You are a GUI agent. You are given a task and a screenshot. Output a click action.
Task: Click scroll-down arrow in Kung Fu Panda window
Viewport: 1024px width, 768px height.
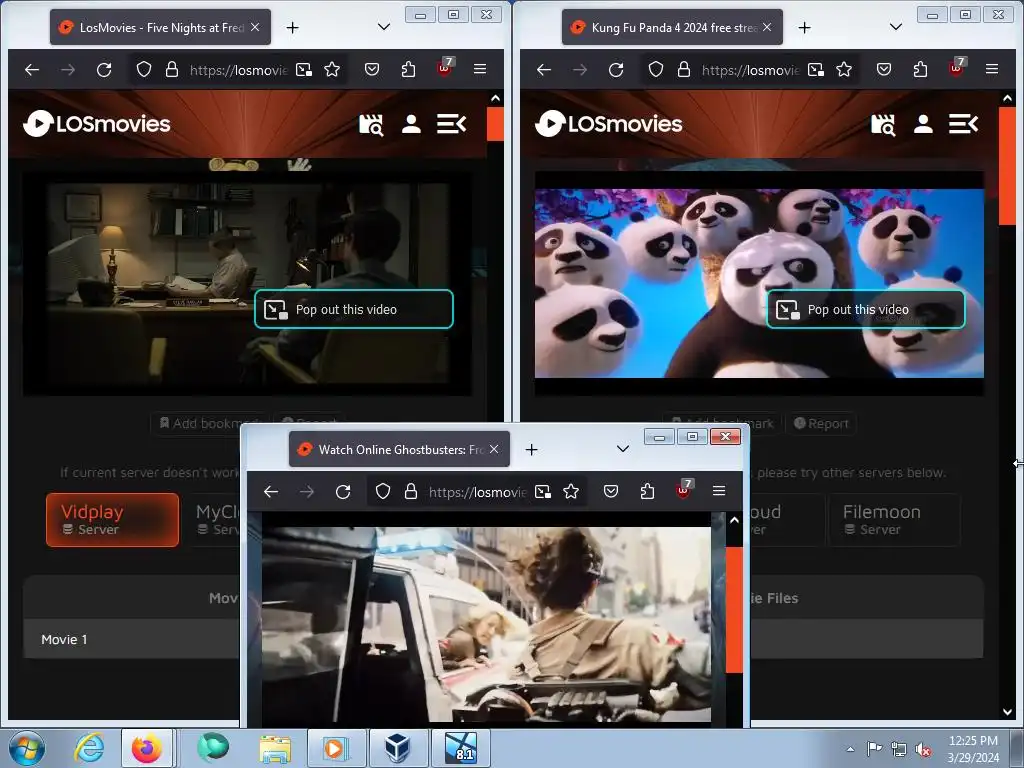[1007, 712]
